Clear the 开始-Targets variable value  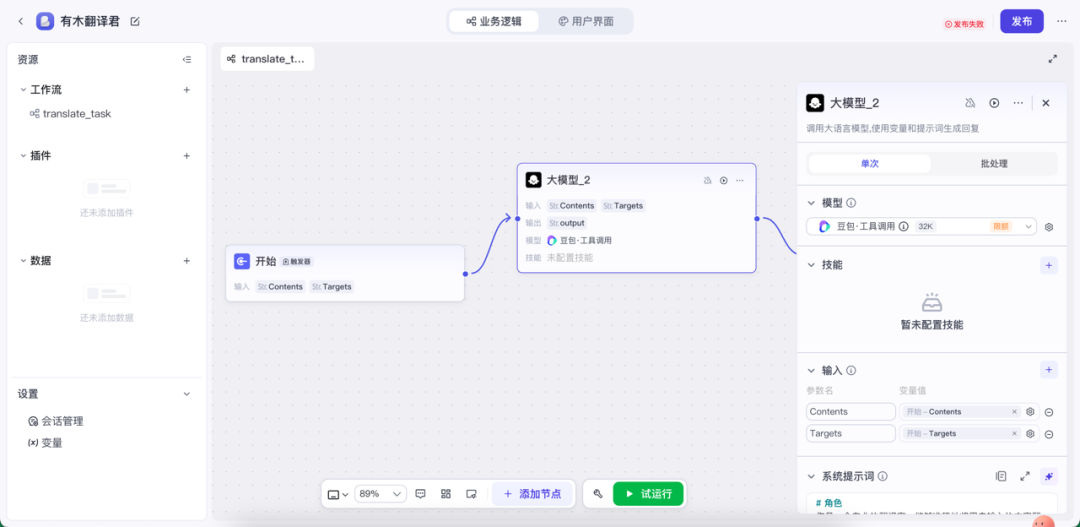pyautogui.click(x=1014, y=434)
